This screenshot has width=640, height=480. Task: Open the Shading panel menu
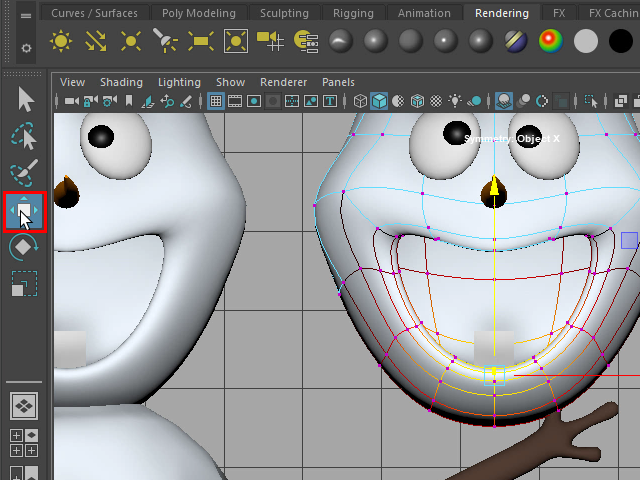[121, 82]
